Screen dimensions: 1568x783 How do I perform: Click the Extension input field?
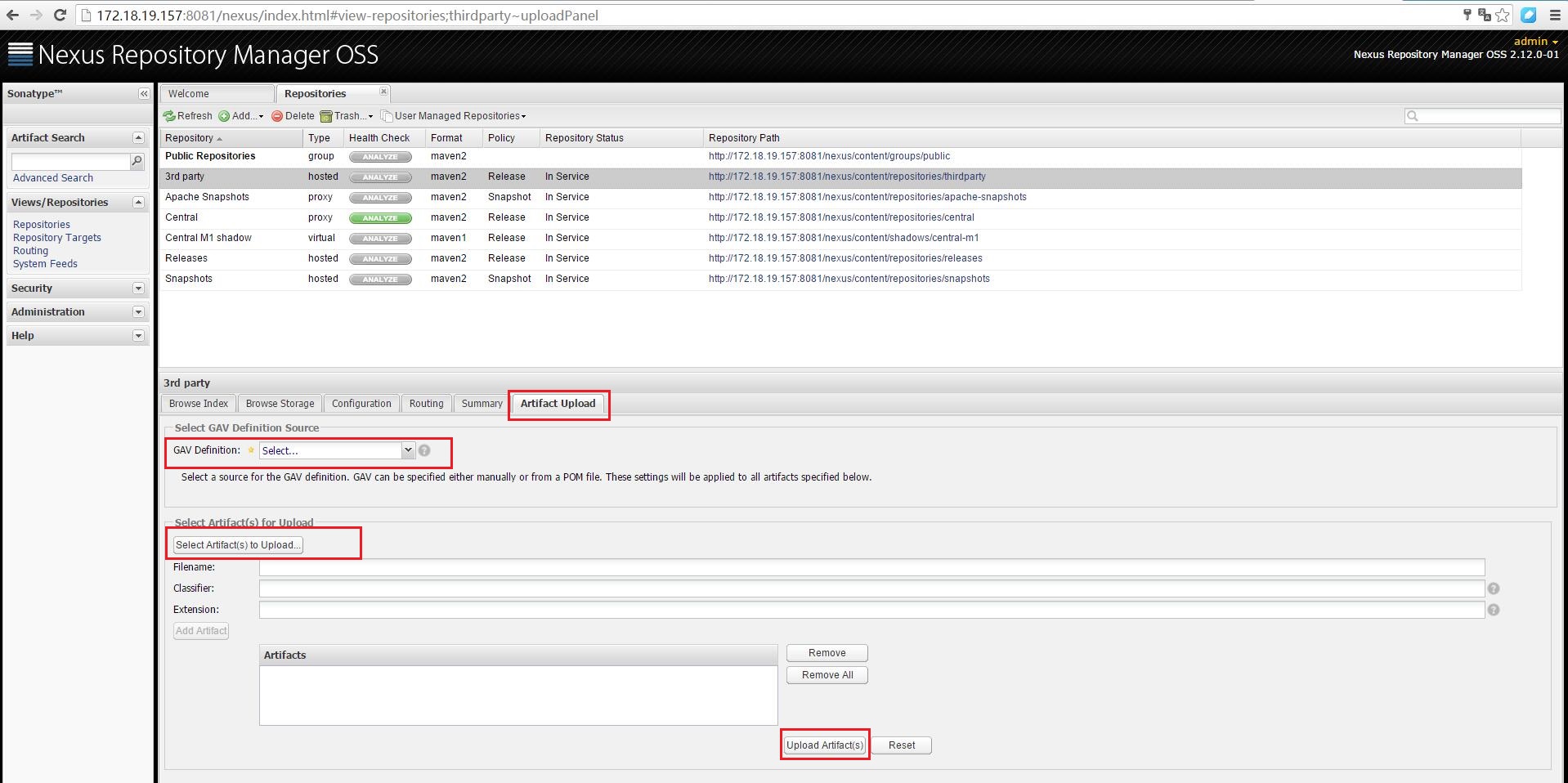871,610
